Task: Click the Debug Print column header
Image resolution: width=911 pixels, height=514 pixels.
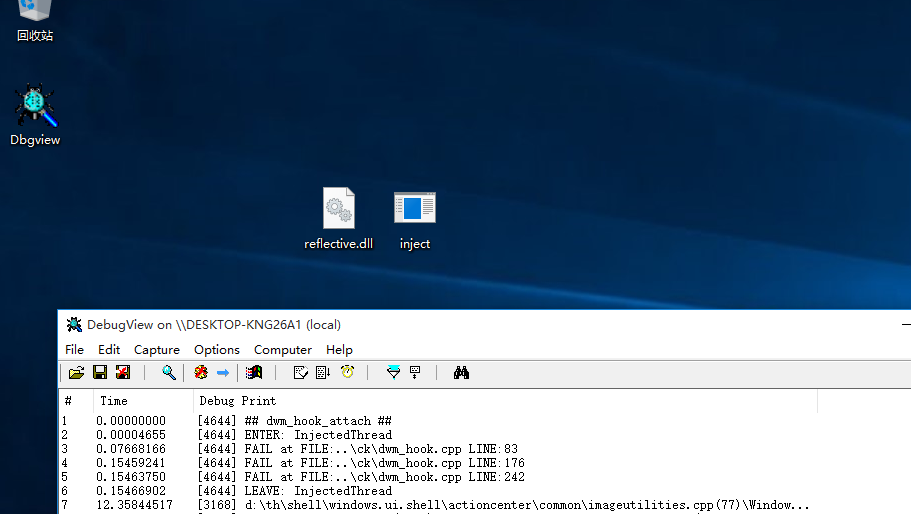Action: click(238, 400)
